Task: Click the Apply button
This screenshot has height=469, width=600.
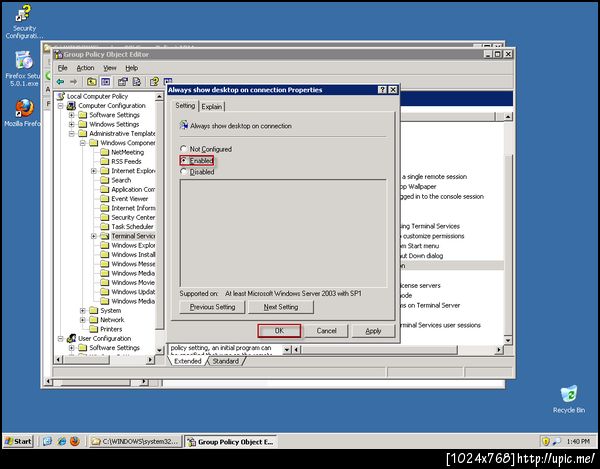Action: pyautogui.click(x=373, y=331)
